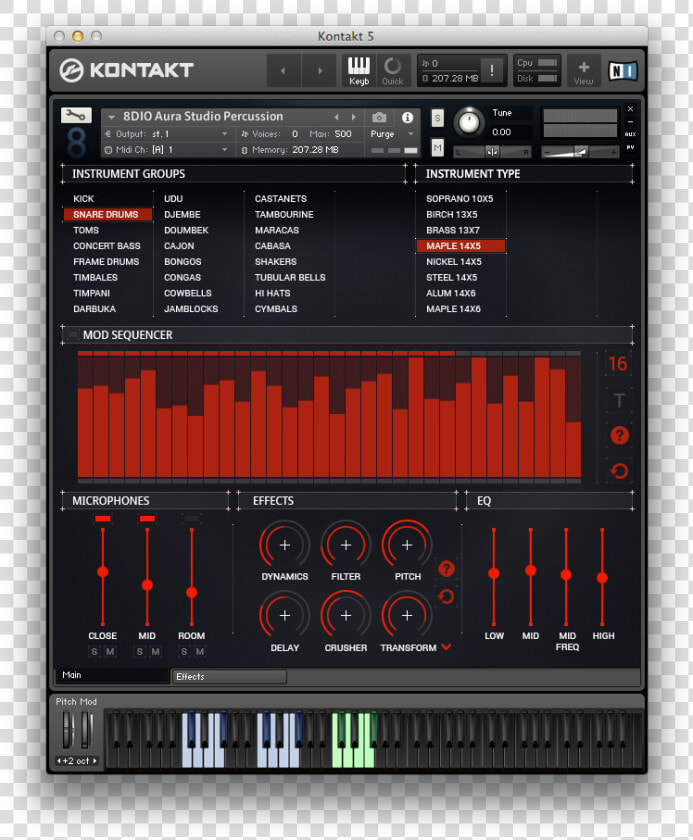
Task: Switch to the Effects tab
Action: (x=228, y=677)
